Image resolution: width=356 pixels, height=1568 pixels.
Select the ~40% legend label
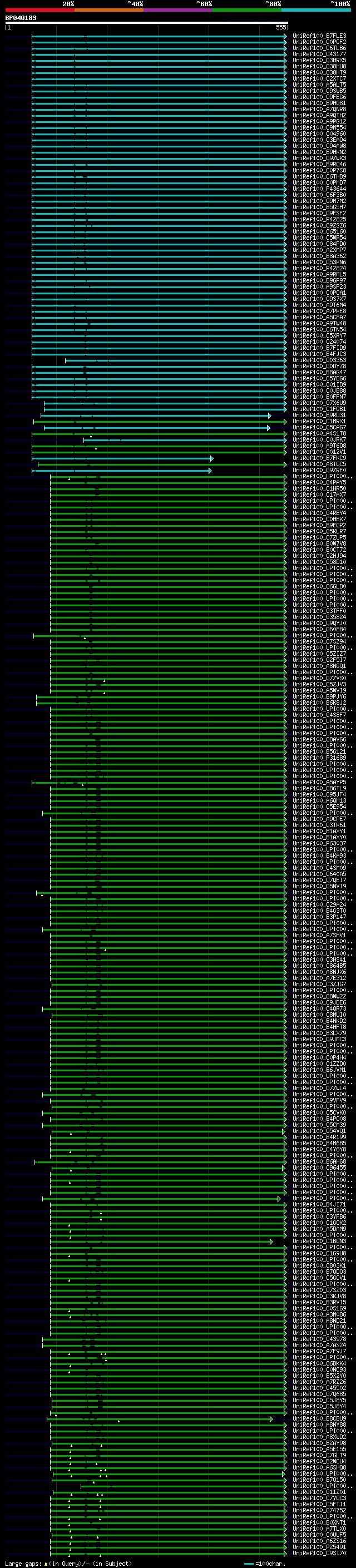click(135, 4)
